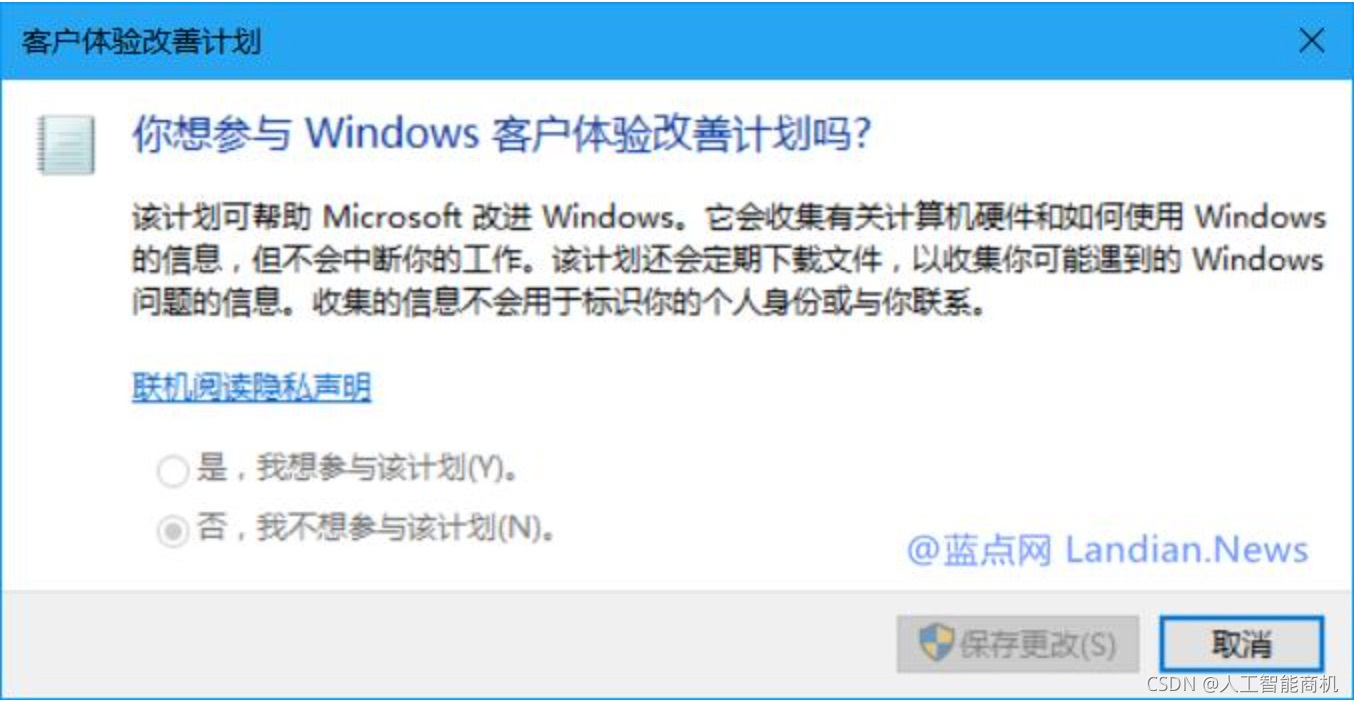Click the 否，我不想参与该计划(N) label text
Viewport: 1354px width, 702px height.
[x=376, y=528]
